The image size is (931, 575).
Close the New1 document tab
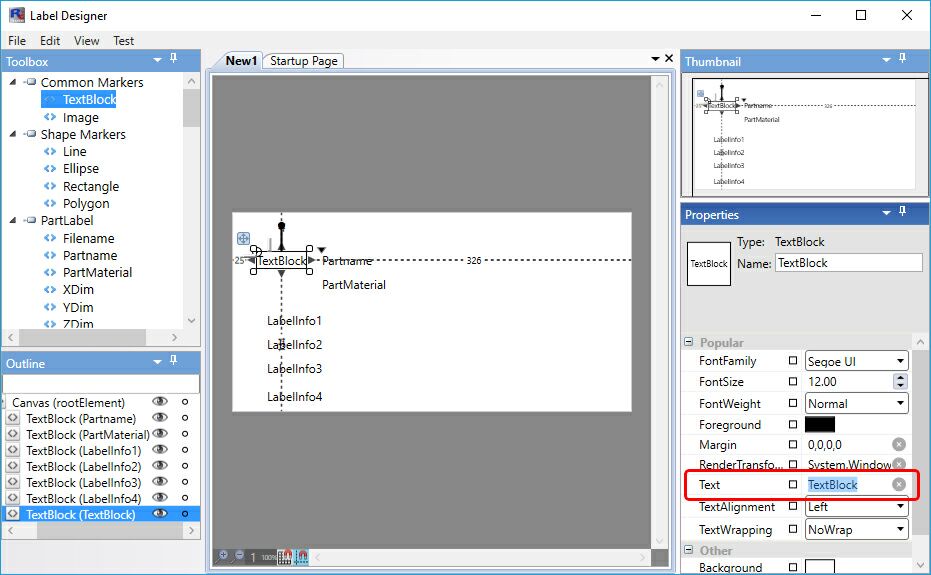[x=669, y=58]
